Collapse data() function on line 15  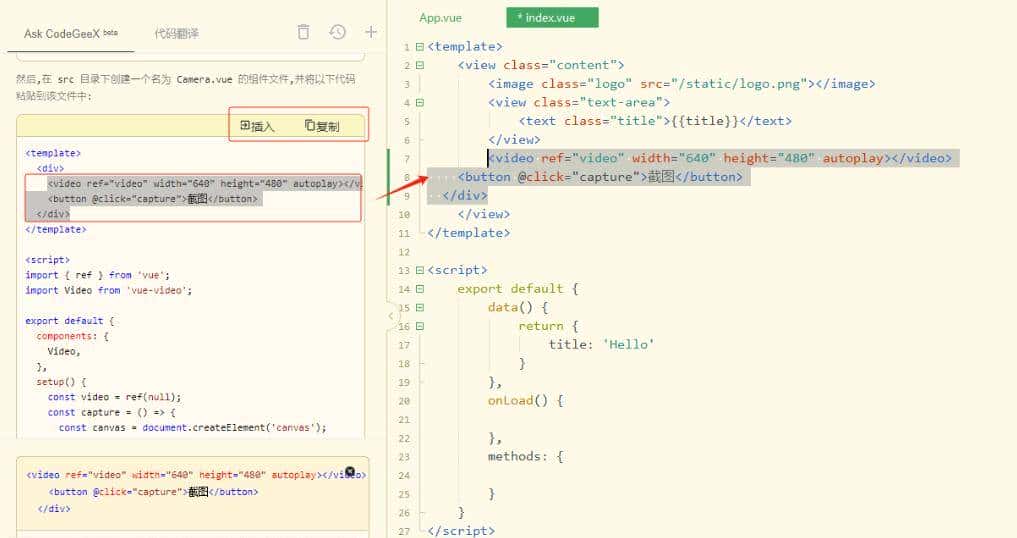pyautogui.click(x=420, y=308)
